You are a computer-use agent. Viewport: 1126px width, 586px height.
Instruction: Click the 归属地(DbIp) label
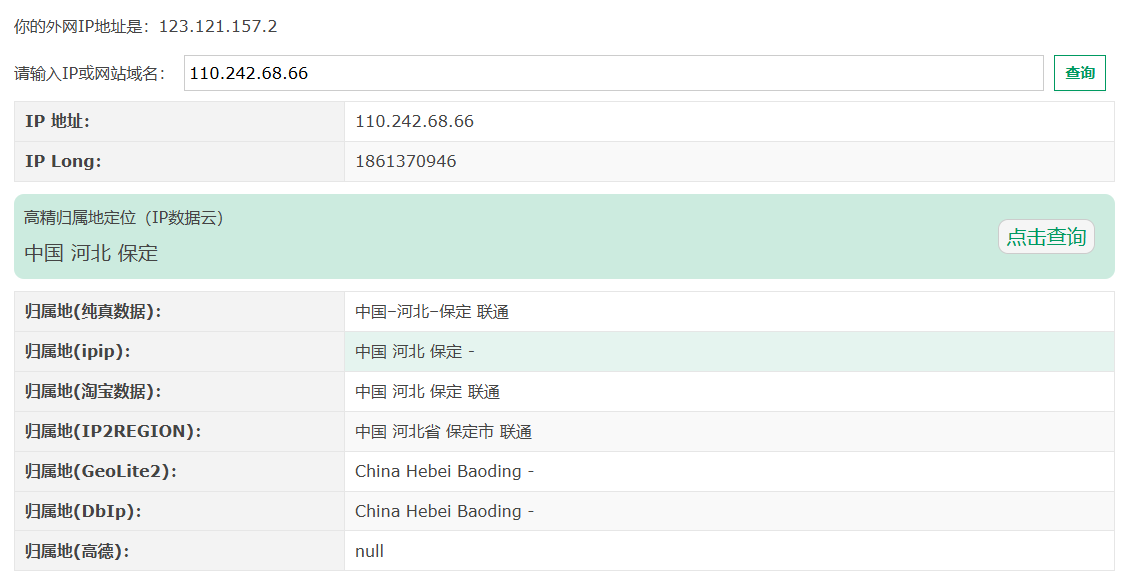[83, 511]
